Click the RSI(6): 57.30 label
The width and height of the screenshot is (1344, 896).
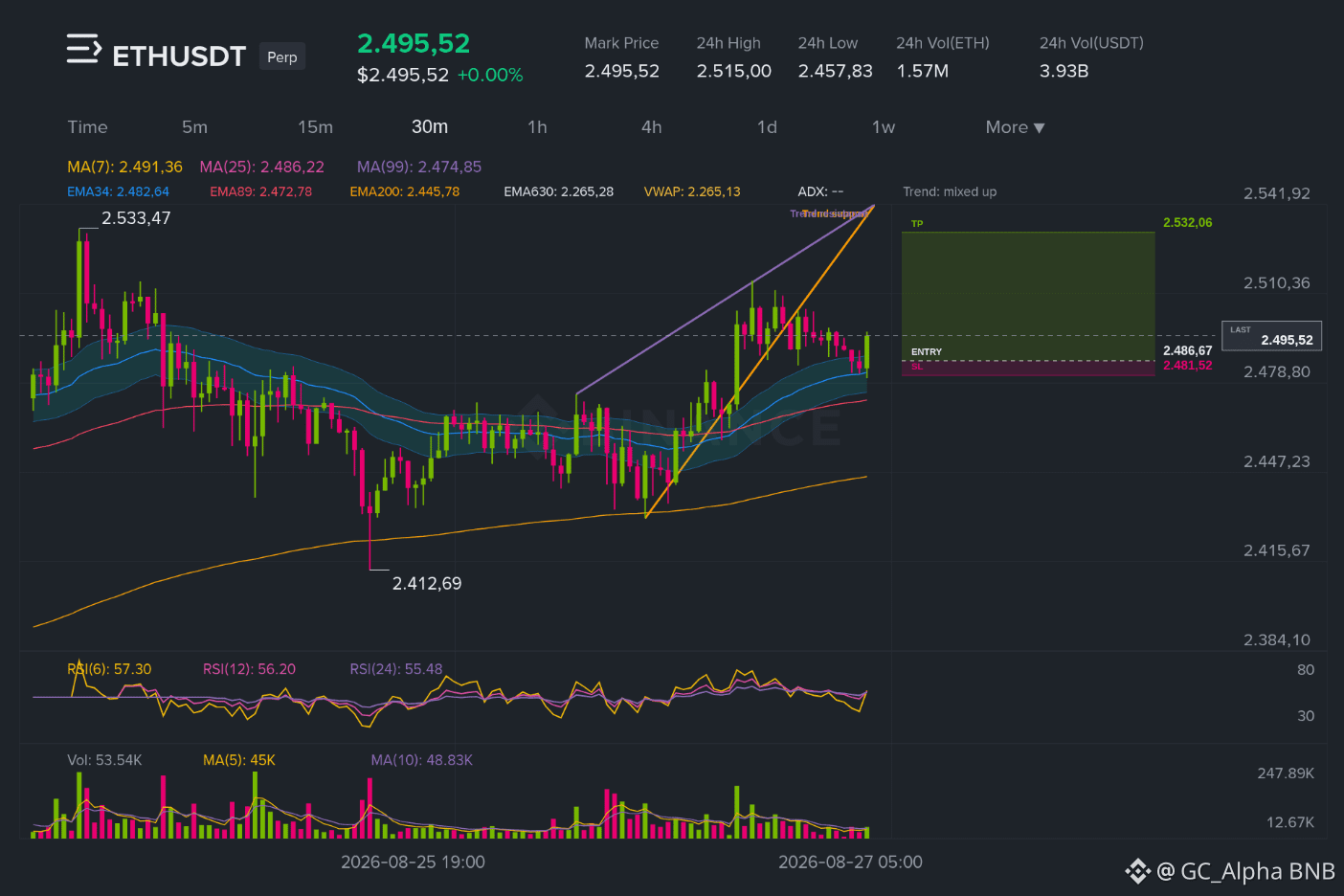(x=109, y=669)
